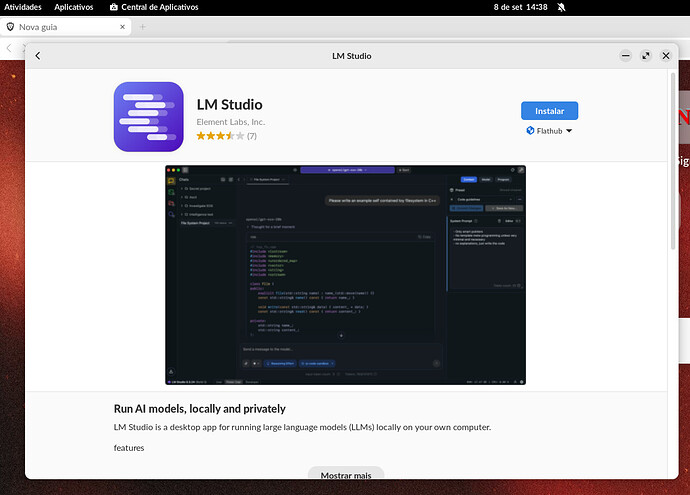Click the browser back arrow
690x495 pixels.
pyautogui.click(x=9, y=48)
